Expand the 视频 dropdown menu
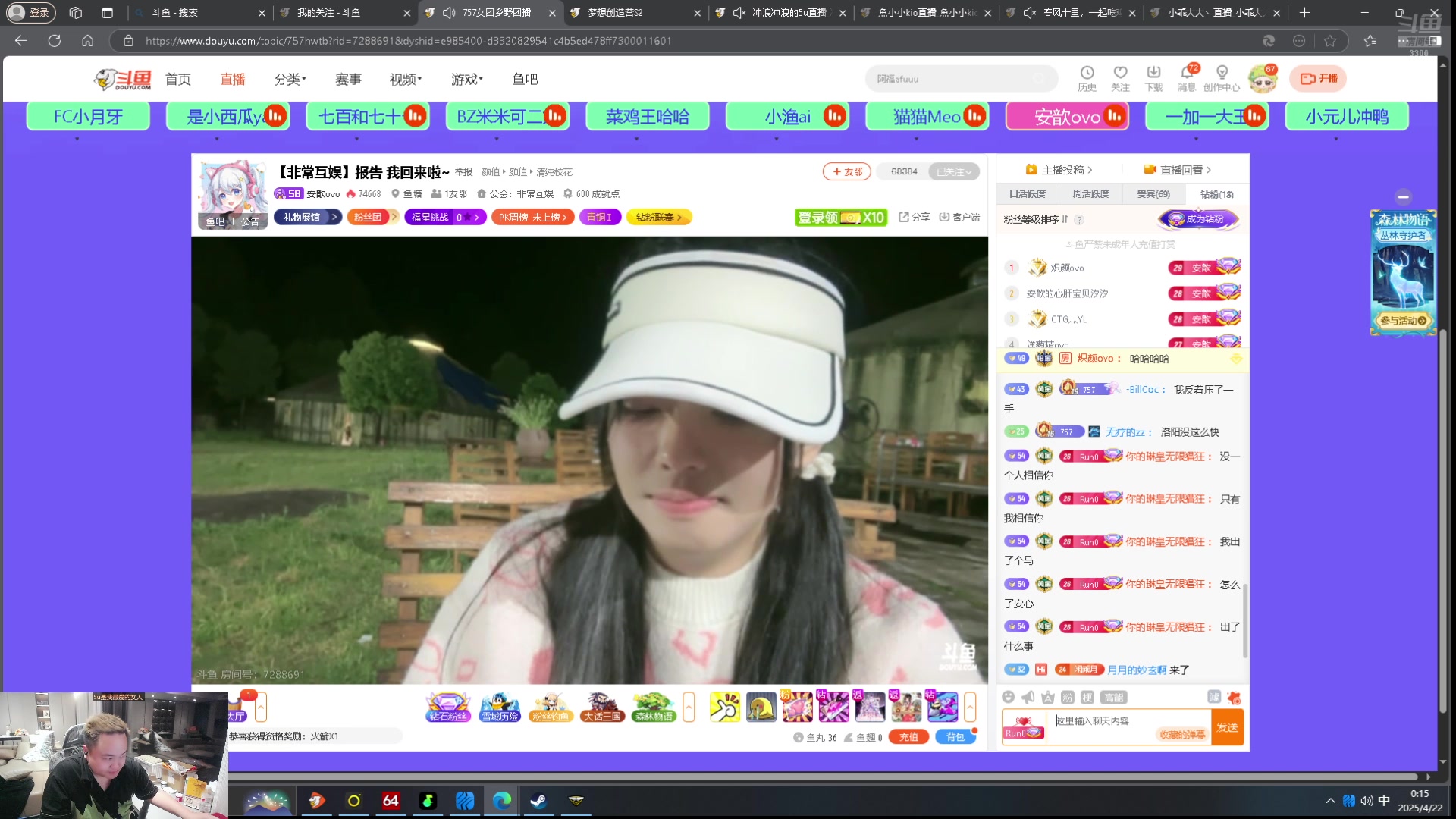 pyautogui.click(x=406, y=79)
